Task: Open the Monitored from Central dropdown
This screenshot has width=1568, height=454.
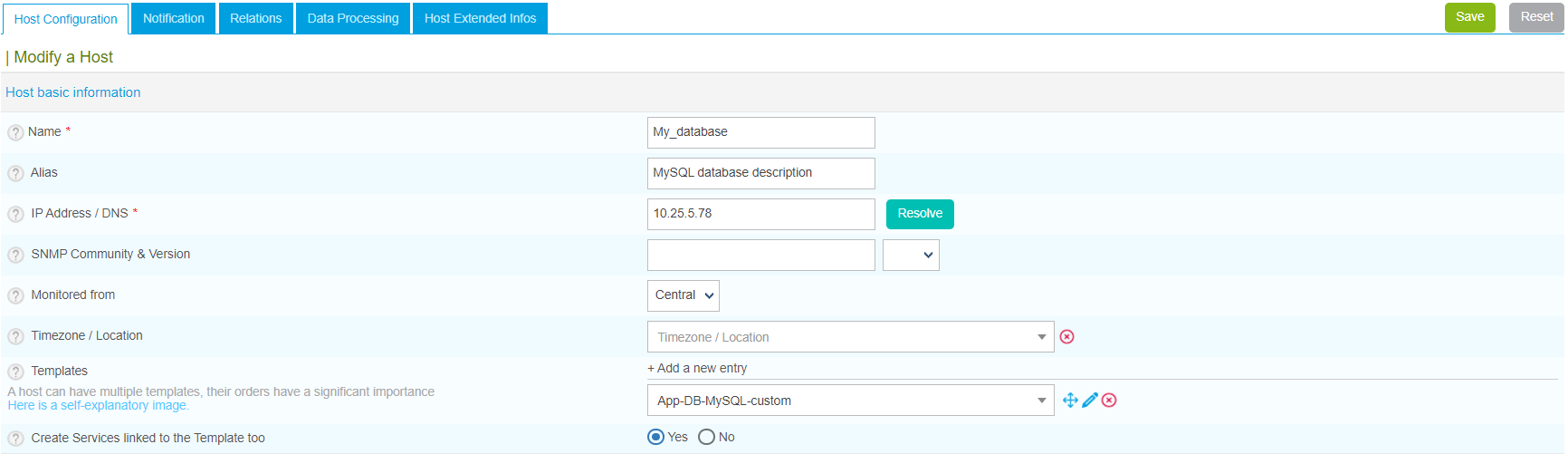Action: 684,295
